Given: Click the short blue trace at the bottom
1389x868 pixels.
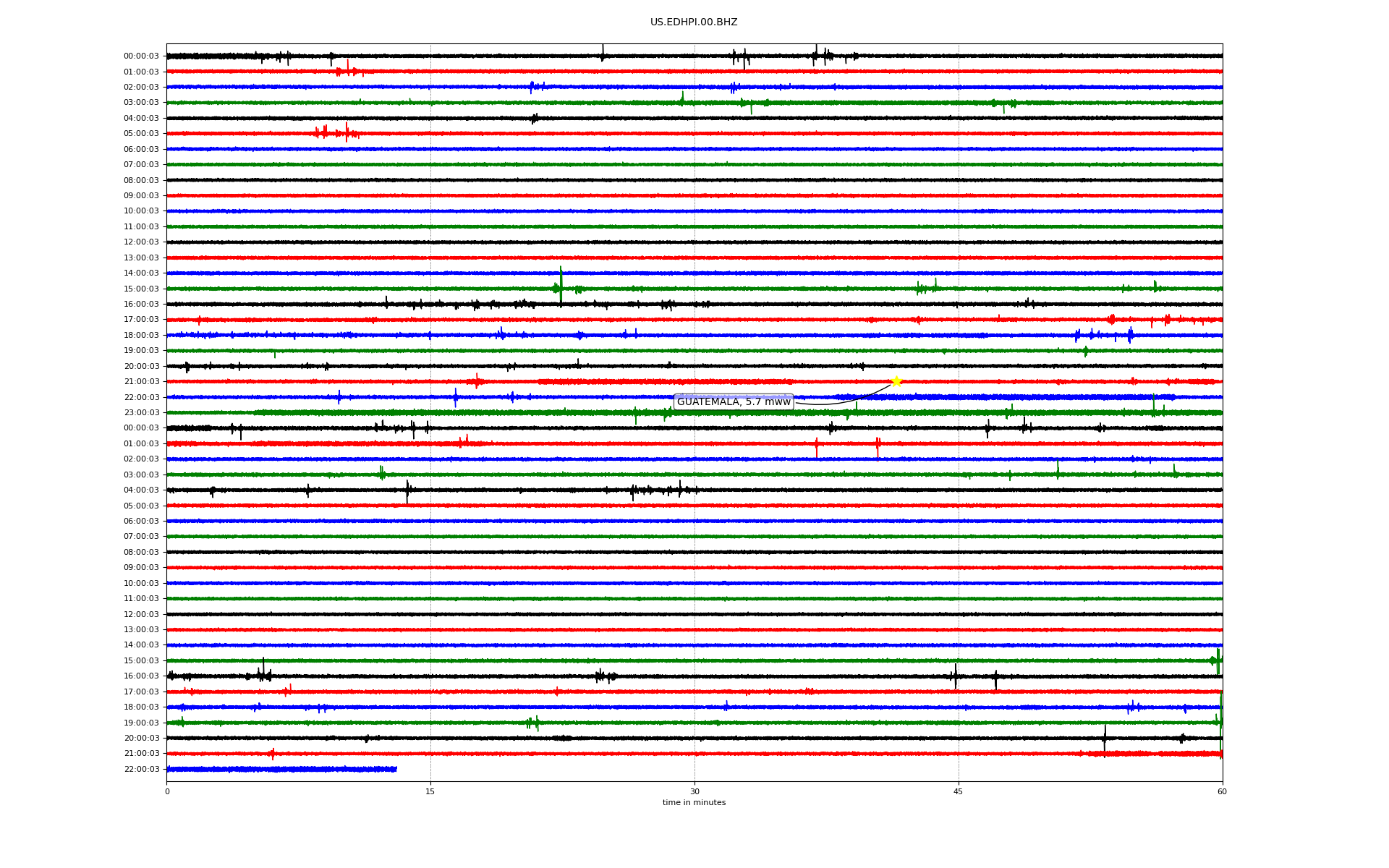Looking at the screenshot, I should 282,769.
